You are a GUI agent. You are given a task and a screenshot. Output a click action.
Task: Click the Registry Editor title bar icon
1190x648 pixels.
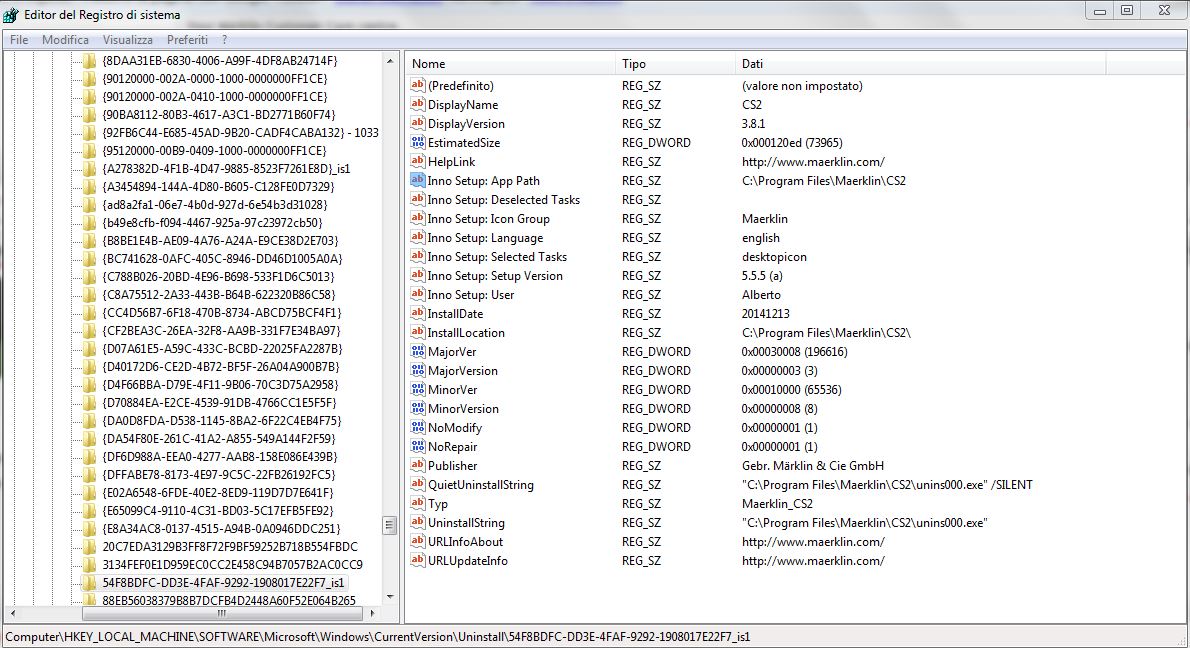(11, 14)
